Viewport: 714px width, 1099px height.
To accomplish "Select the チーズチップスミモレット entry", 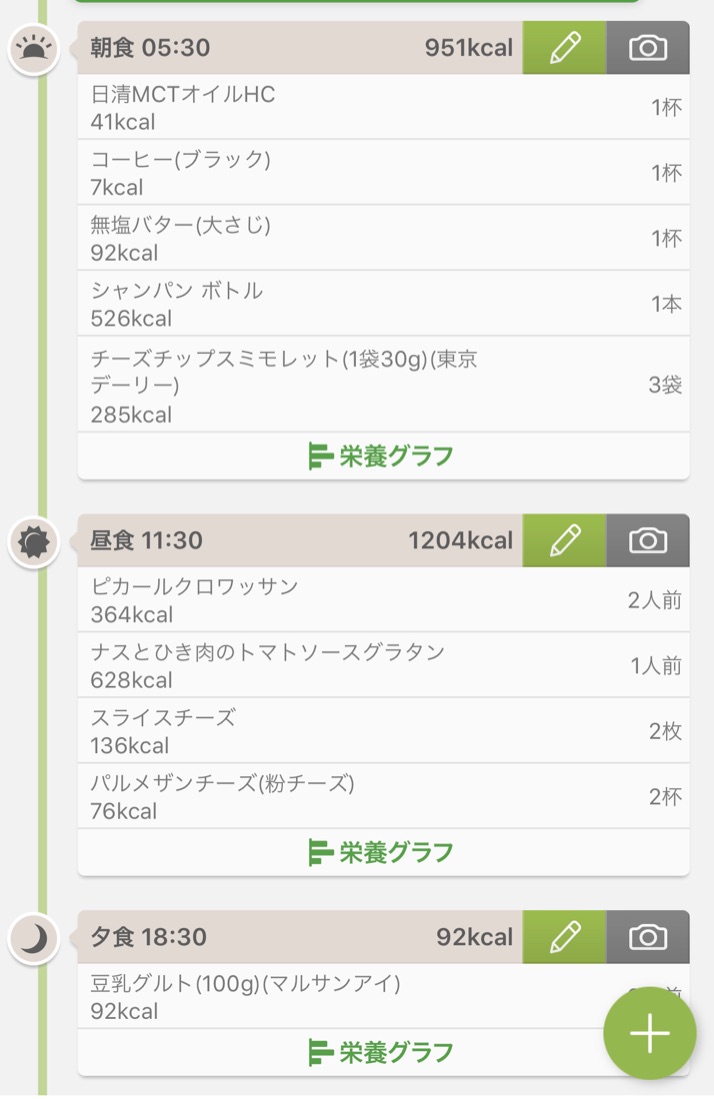I will coord(383,384).
